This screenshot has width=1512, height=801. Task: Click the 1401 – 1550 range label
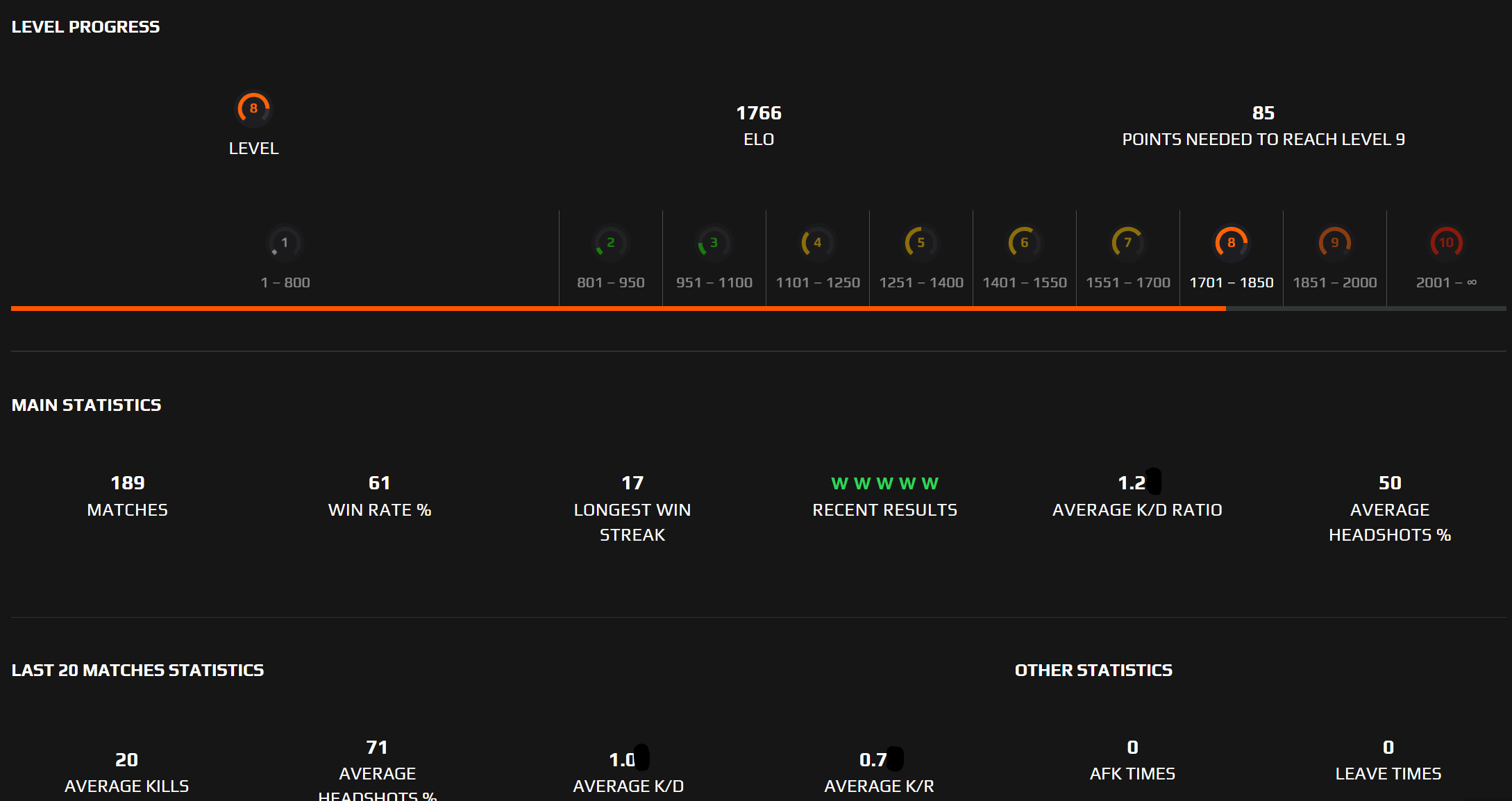click(x=1025, y=283)
